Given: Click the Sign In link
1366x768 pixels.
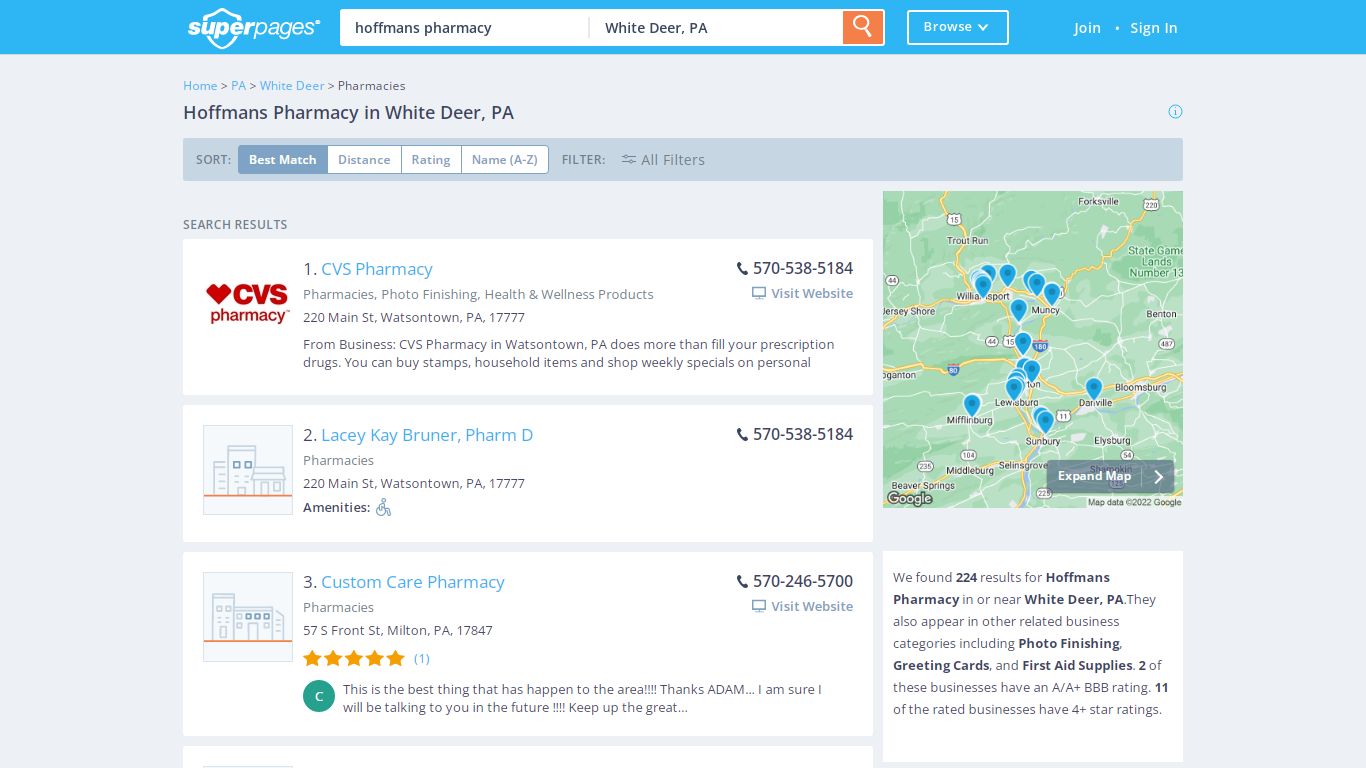Looking at the screenshot, I should 1153,28.
